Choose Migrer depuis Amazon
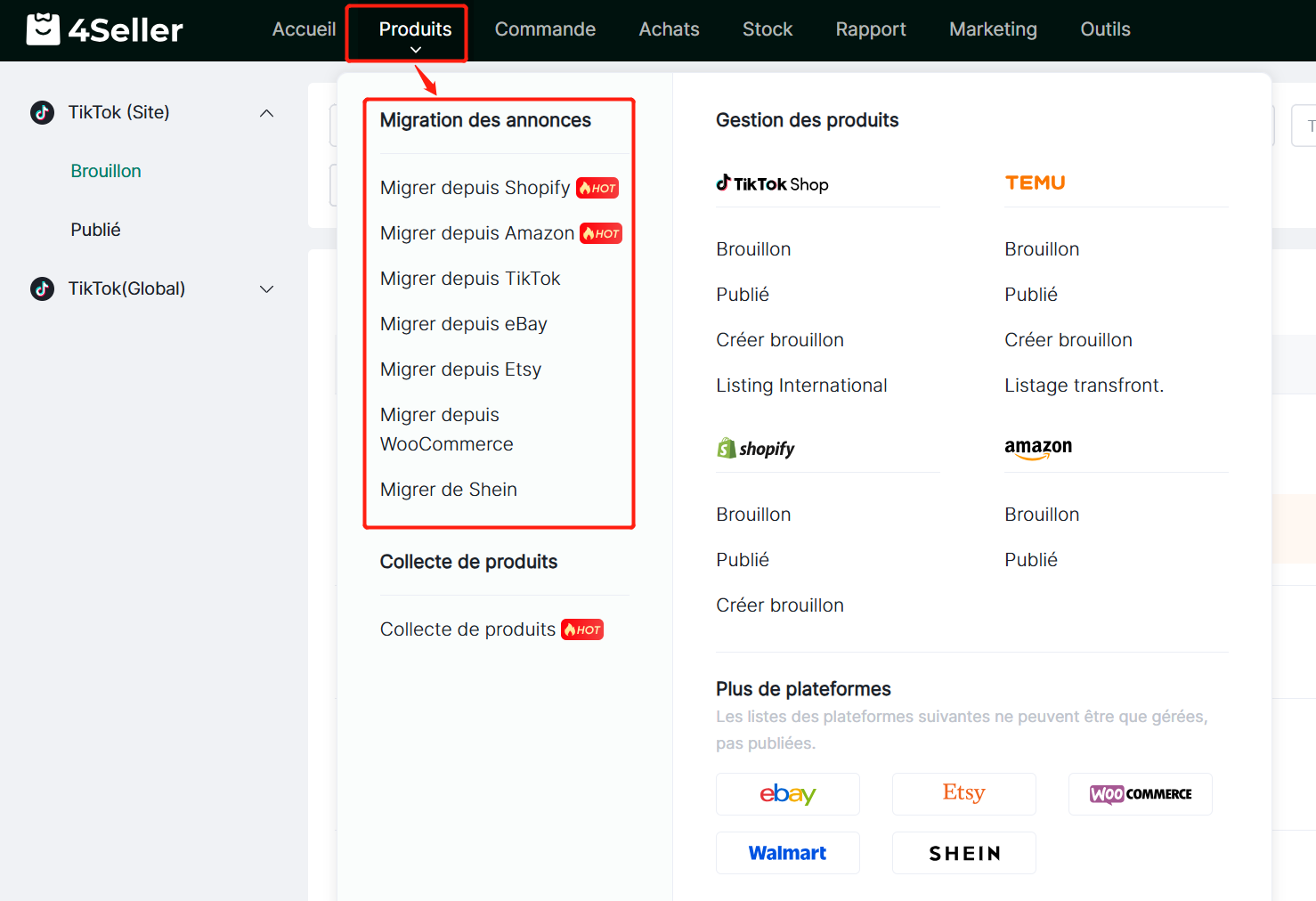Image resolution: width=1316 pixels, height=901 pixels. [x=477, y=233]
